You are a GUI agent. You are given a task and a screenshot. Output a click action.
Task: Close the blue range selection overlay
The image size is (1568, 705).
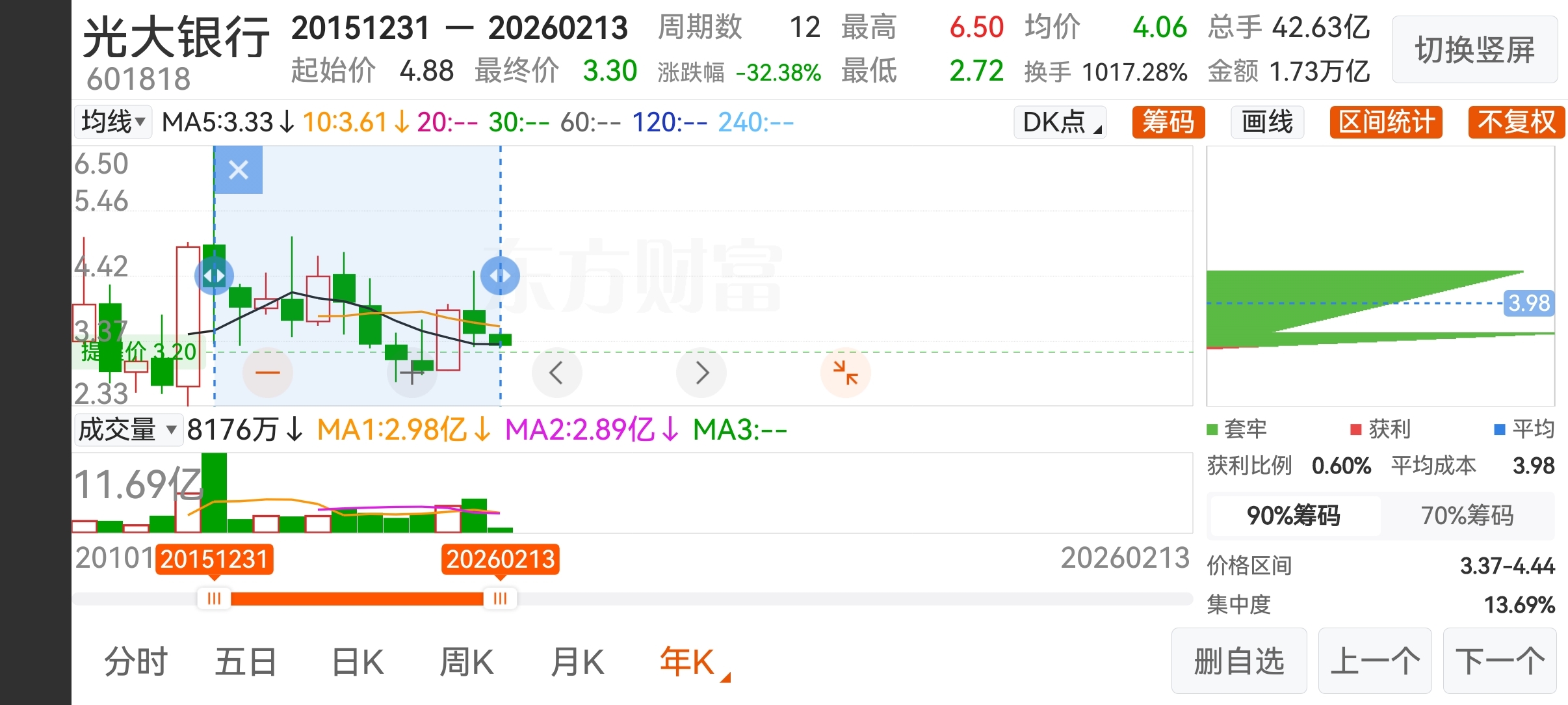239,170
